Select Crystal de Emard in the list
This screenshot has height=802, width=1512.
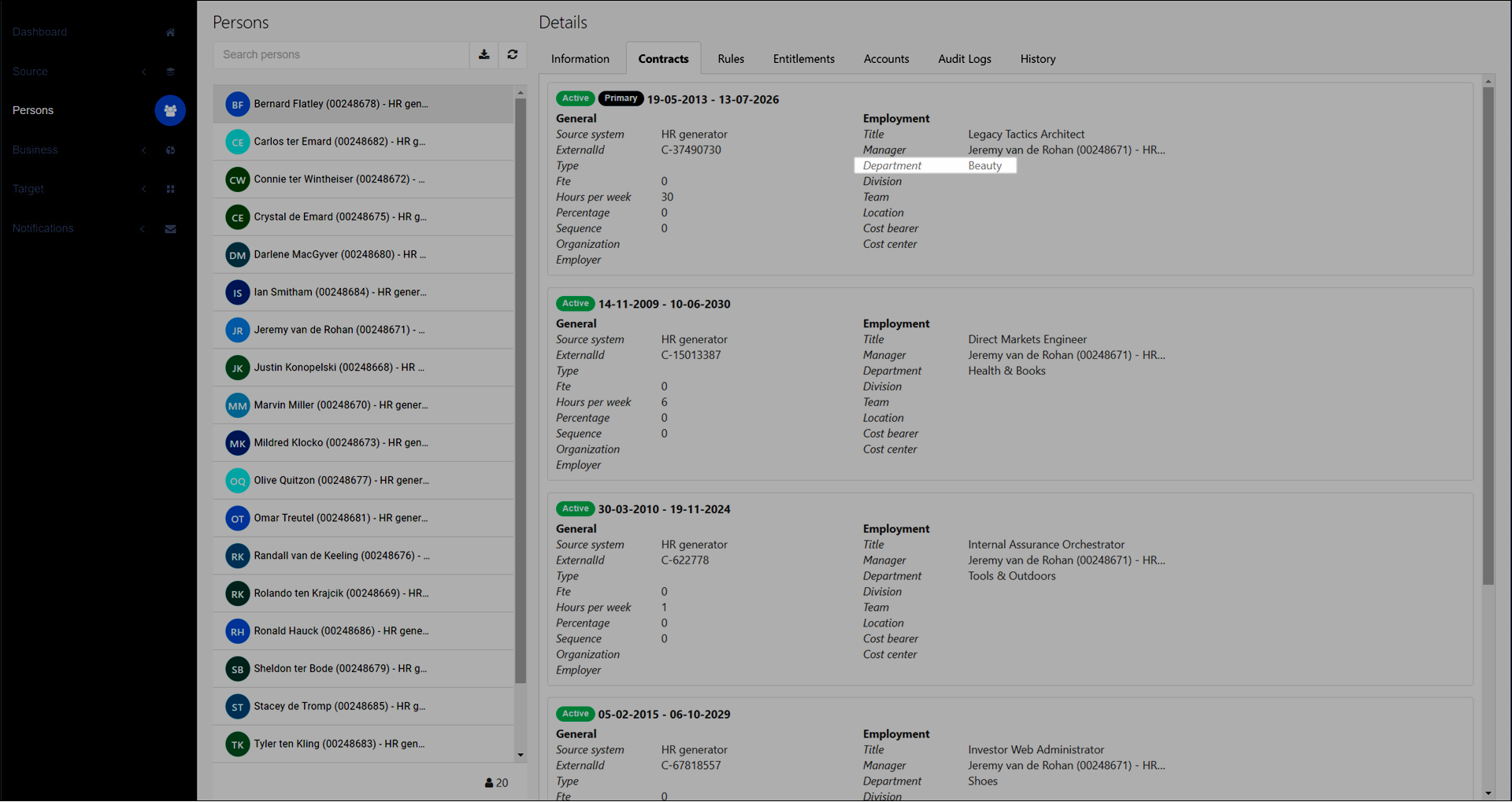tap(363, 217)
